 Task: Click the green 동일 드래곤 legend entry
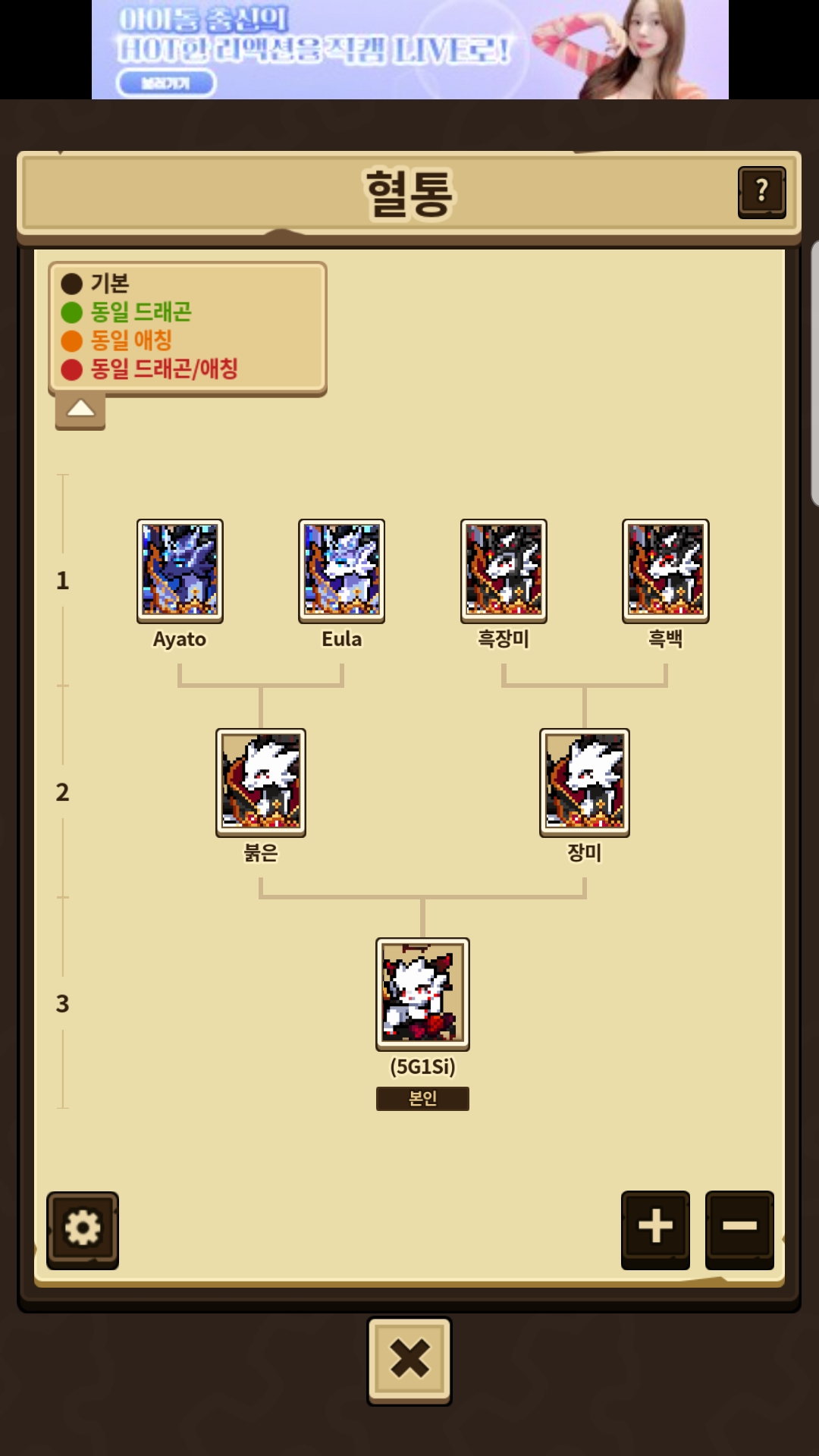[x=127, y=312]
